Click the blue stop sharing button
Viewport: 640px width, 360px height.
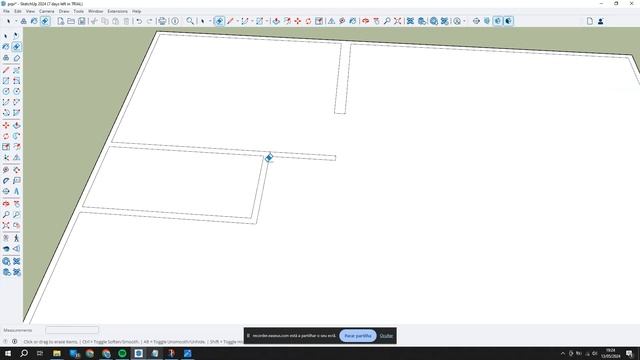point(358,336)
